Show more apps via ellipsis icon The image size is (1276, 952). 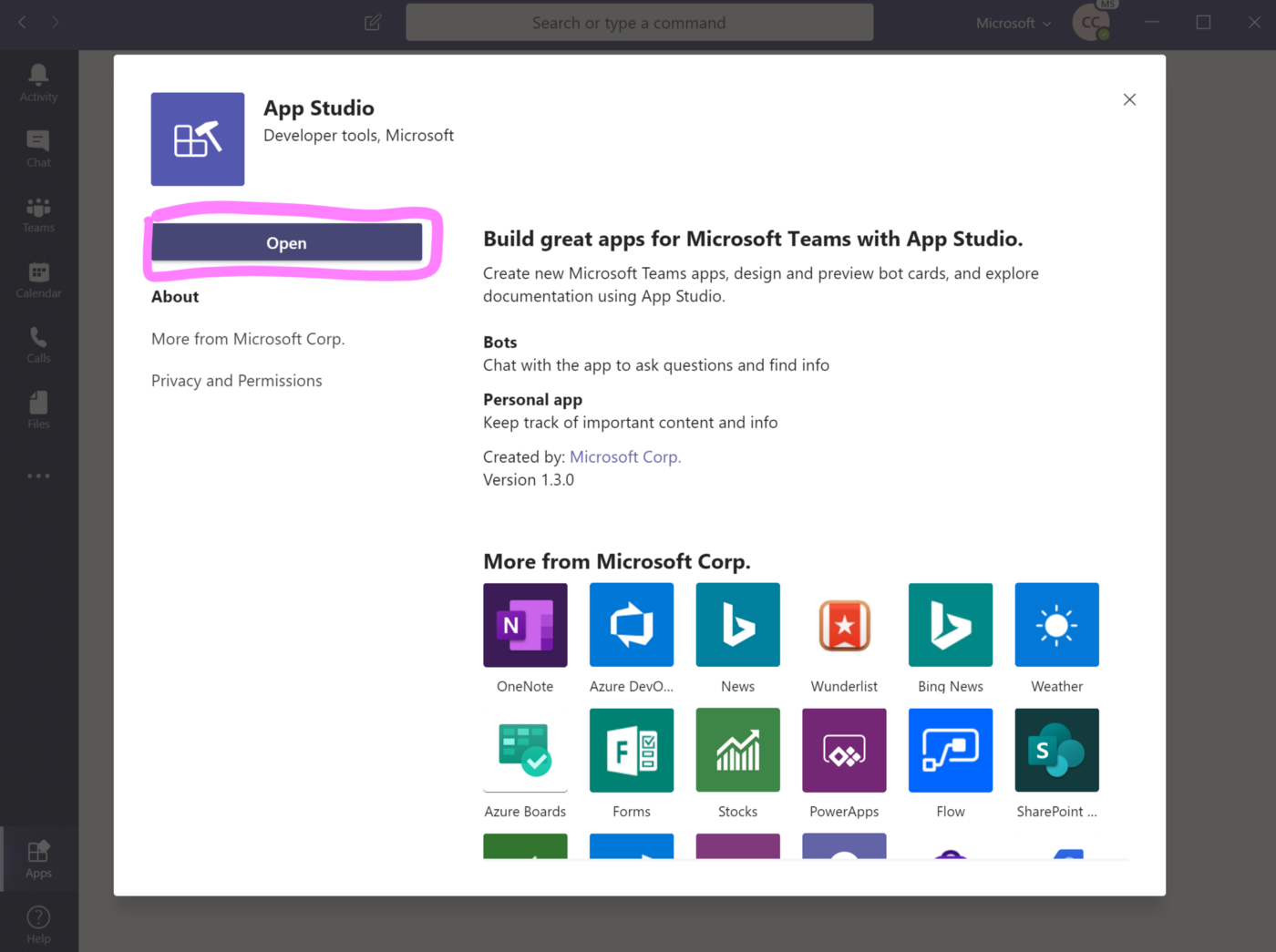click(38, 476)
